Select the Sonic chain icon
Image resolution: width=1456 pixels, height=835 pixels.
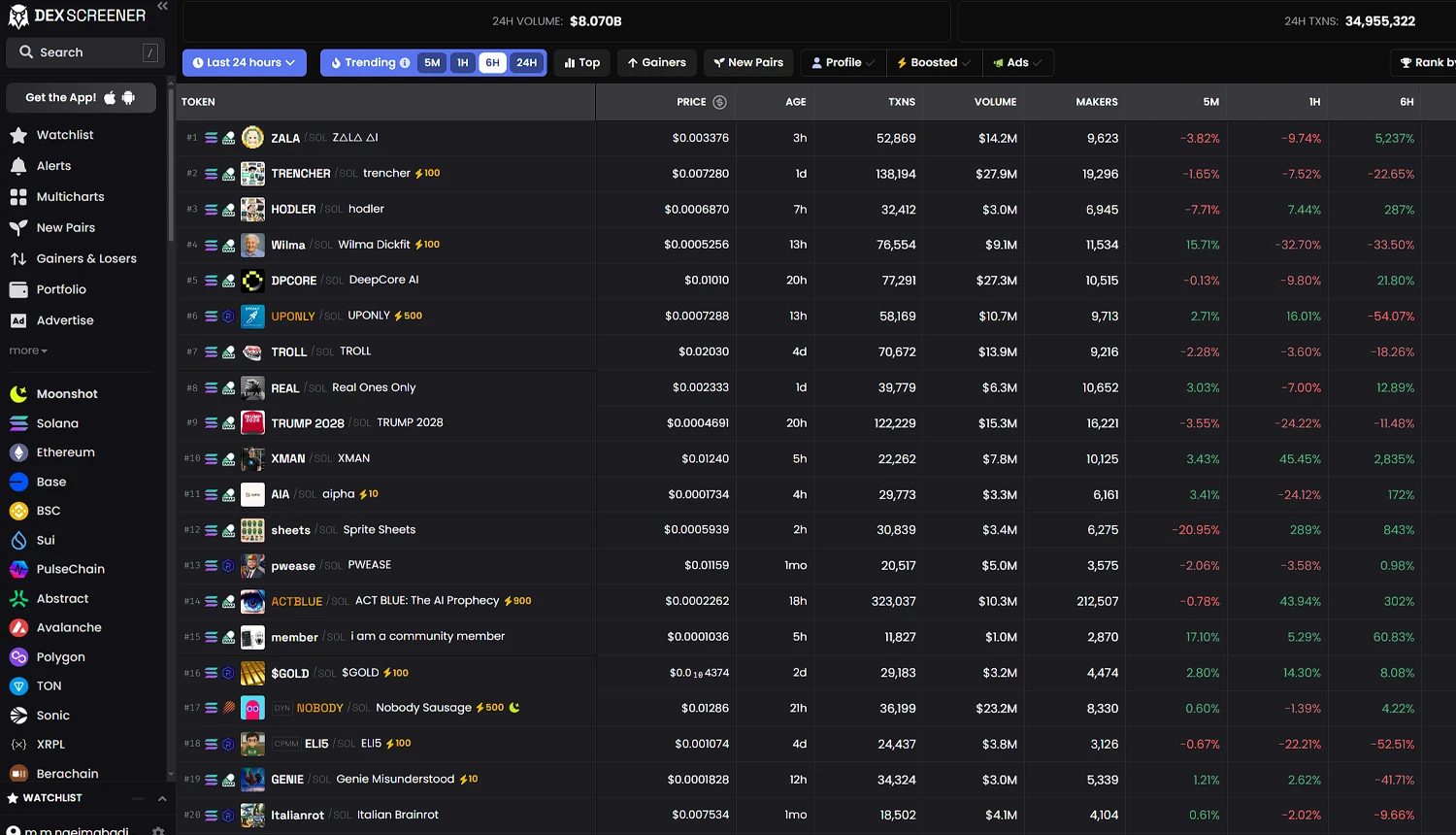(18, 716)
